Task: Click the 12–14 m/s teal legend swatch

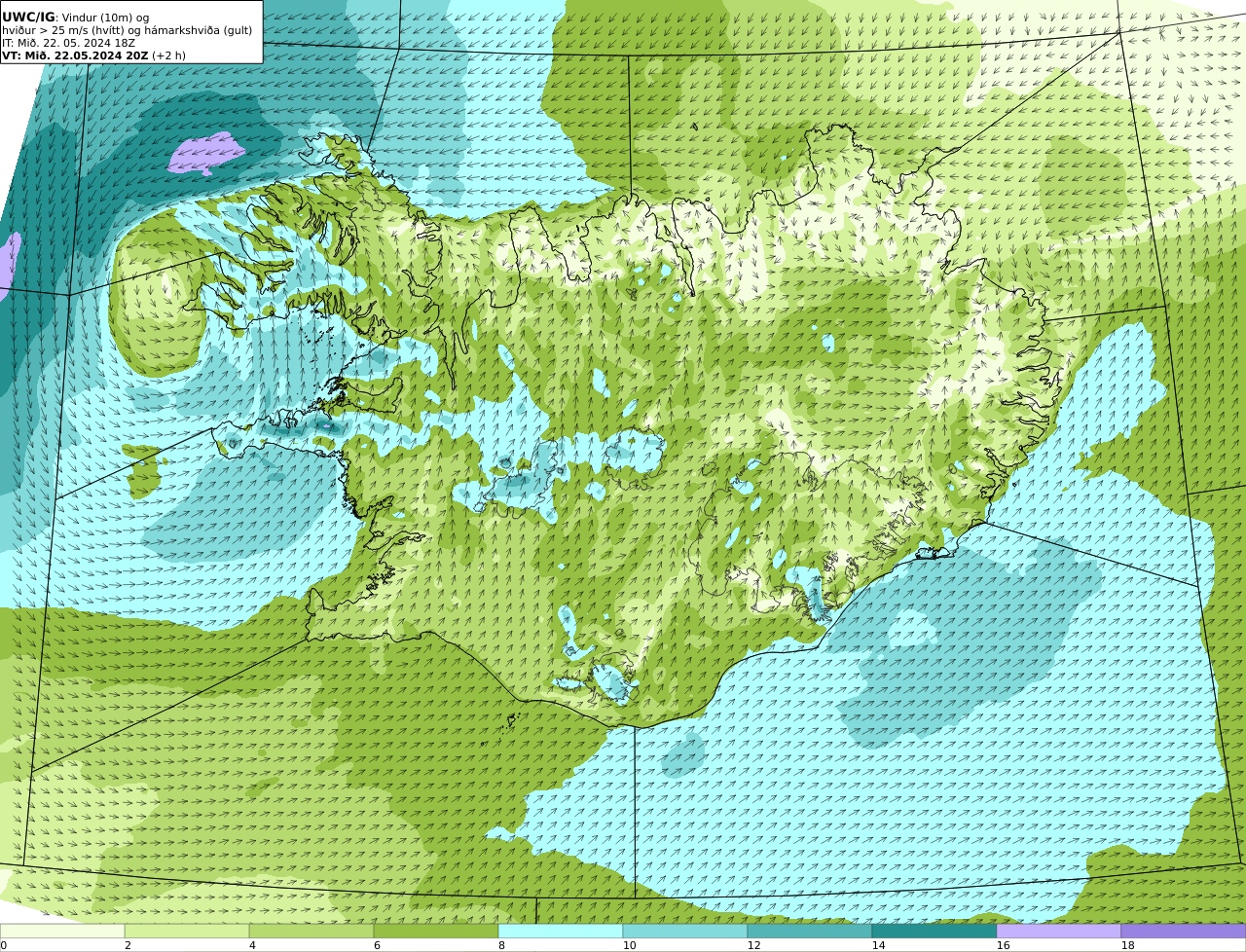Action: 810,931
